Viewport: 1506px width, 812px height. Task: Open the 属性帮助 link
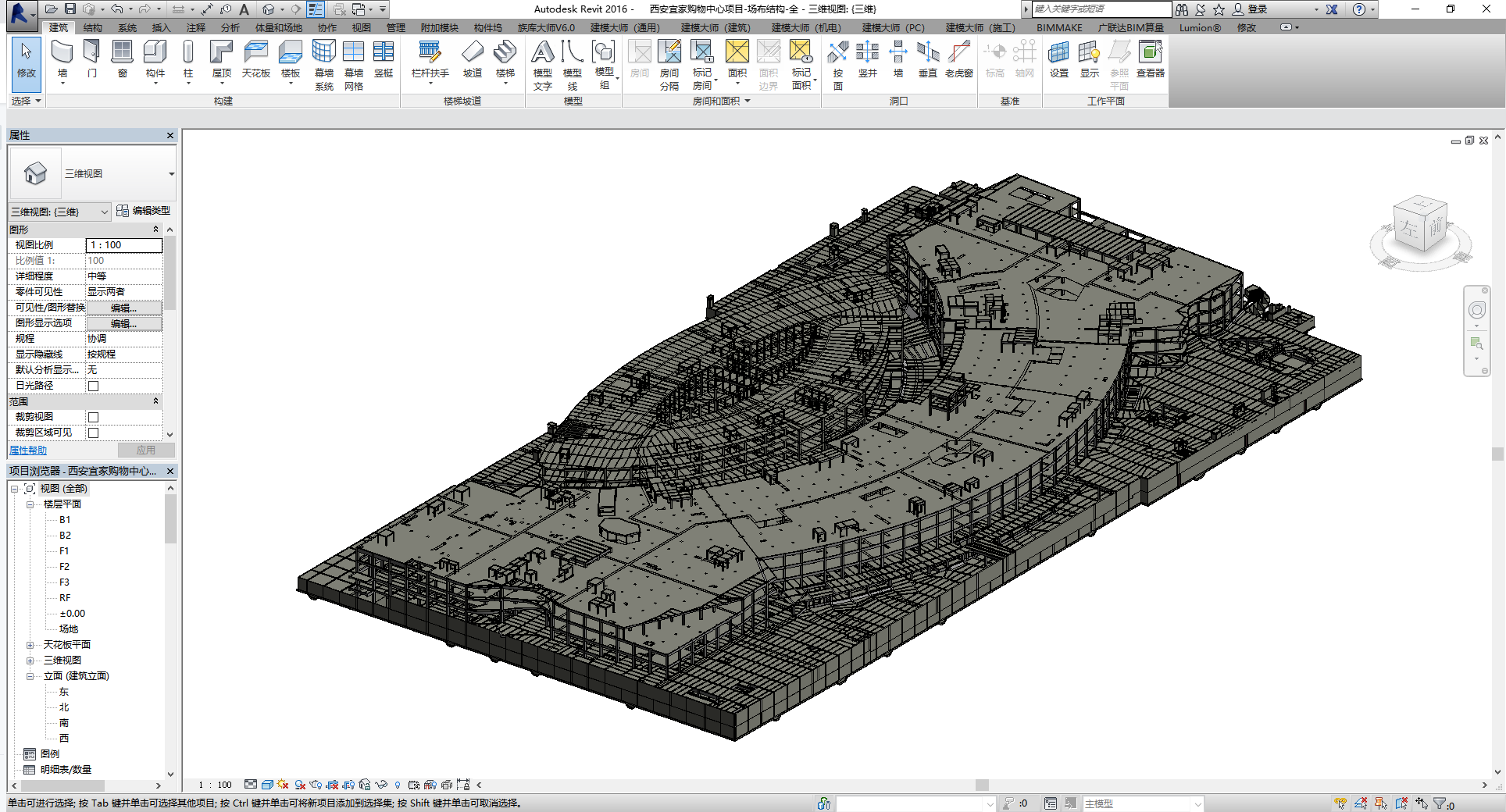(x=28, y=451)
